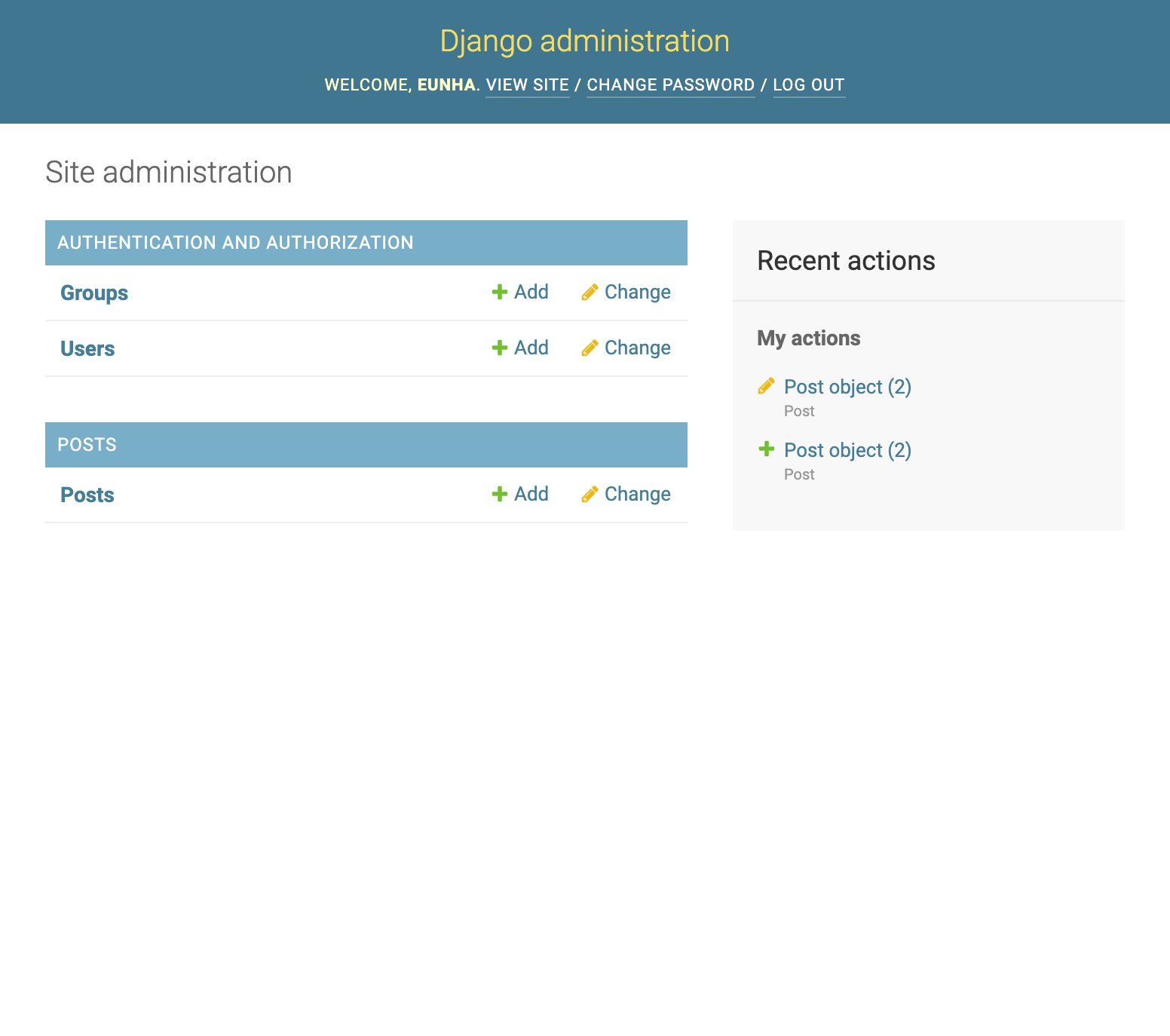Click the pencil icon in Groups row
This screenshot has width=1170, height=1036.
click(x=590, y=292)
